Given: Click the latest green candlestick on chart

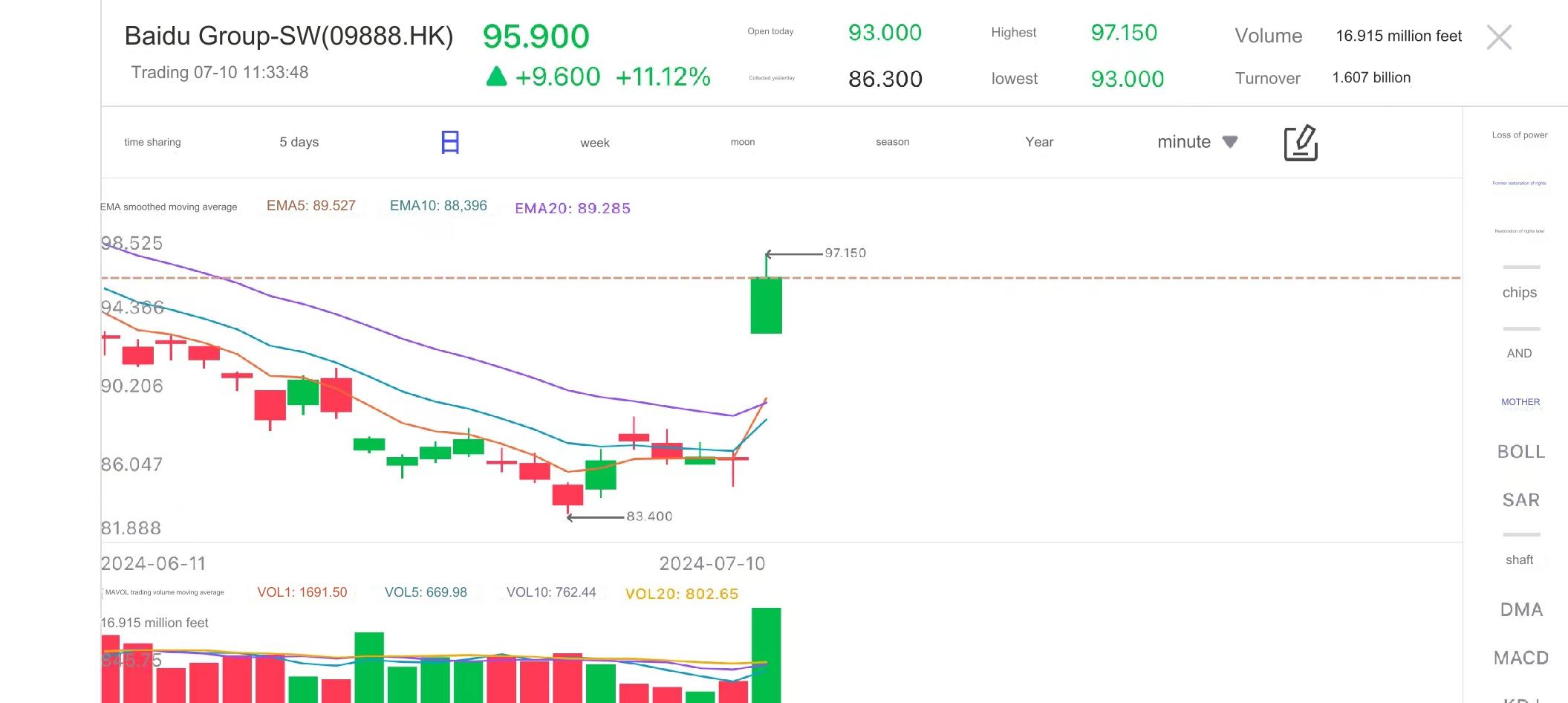Looking at the screenshot, I should [766, 305].
